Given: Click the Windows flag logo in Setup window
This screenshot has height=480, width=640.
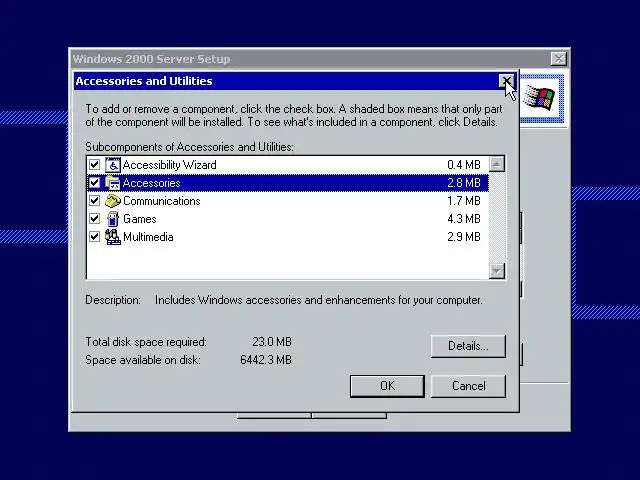Looking at the screenshot, I should coord(540,98).
